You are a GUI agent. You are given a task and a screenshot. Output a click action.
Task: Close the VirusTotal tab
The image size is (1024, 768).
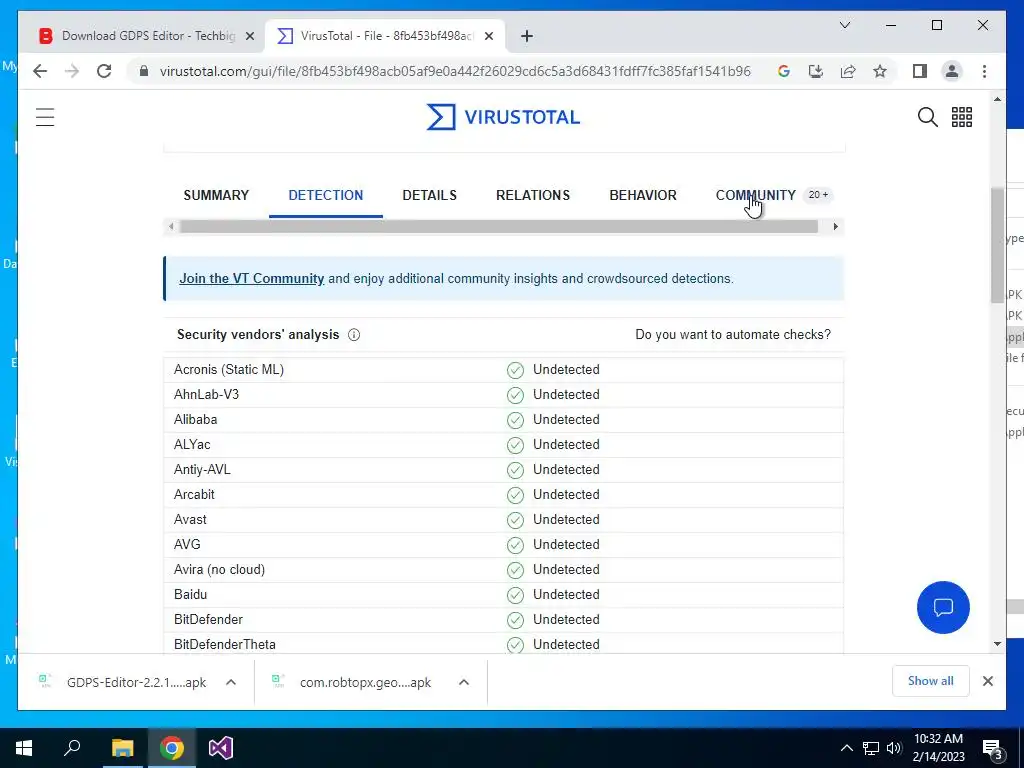(x=488, y=36)
